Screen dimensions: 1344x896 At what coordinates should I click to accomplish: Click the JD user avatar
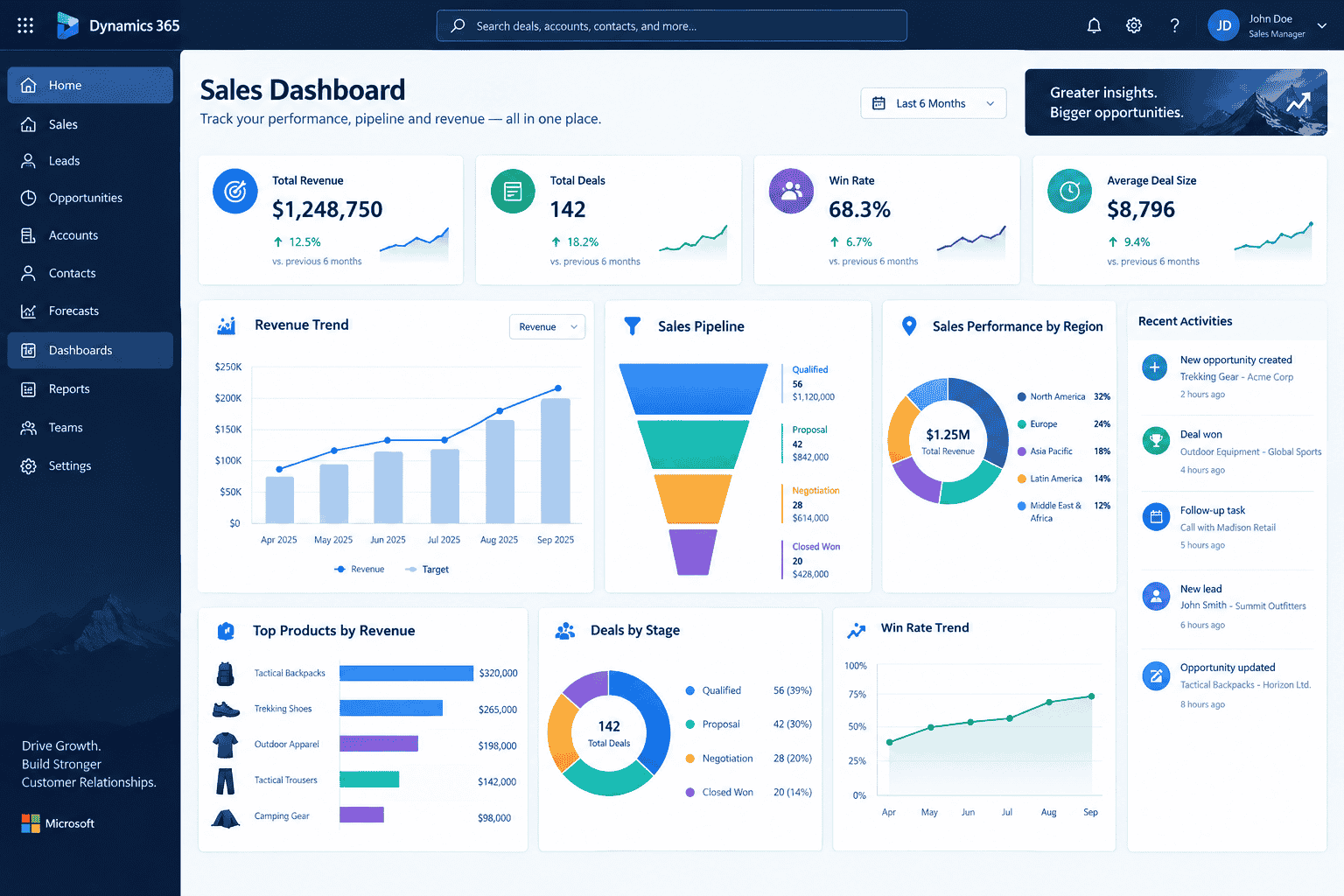pyautogui.click(x=1224, y=25)
